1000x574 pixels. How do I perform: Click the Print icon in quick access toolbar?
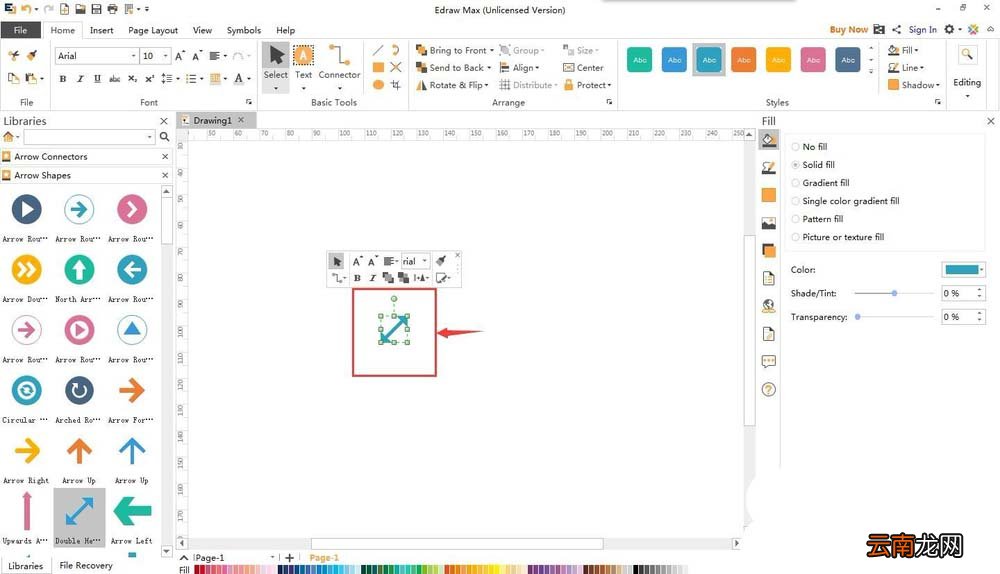(x=112, y=9)
